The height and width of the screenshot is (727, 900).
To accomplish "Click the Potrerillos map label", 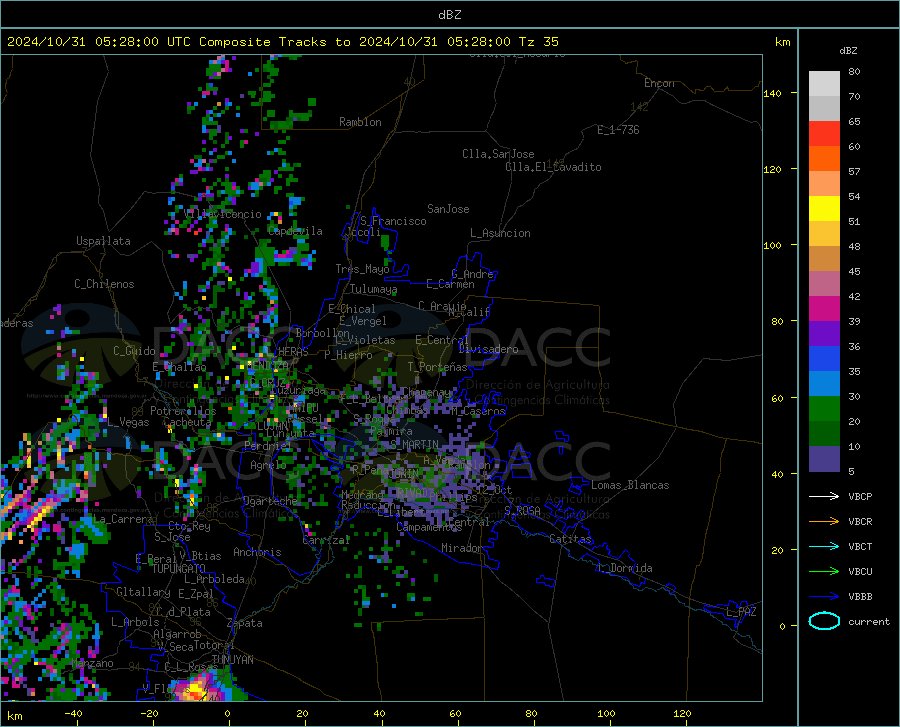I will tap(183, 411).
